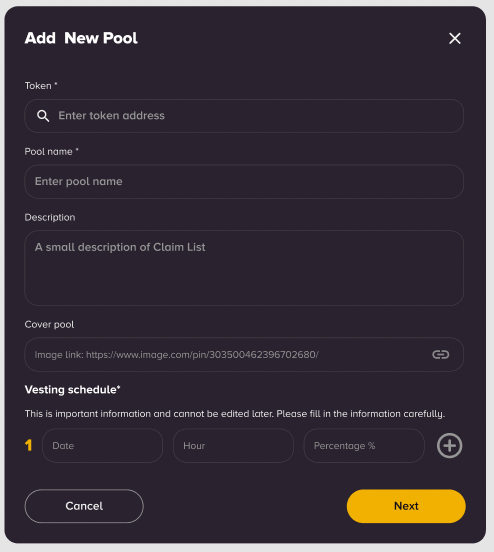Click the Cover pool label
494x552 pixels.
[x=49, y=324]
